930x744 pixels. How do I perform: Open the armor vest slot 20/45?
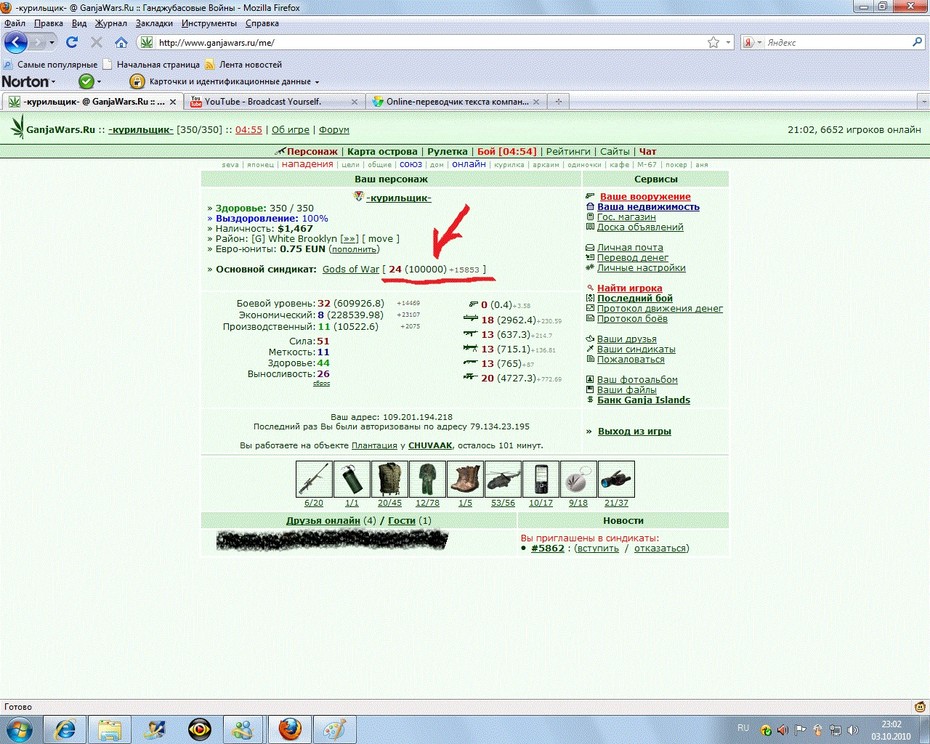(x=390, y=479)
